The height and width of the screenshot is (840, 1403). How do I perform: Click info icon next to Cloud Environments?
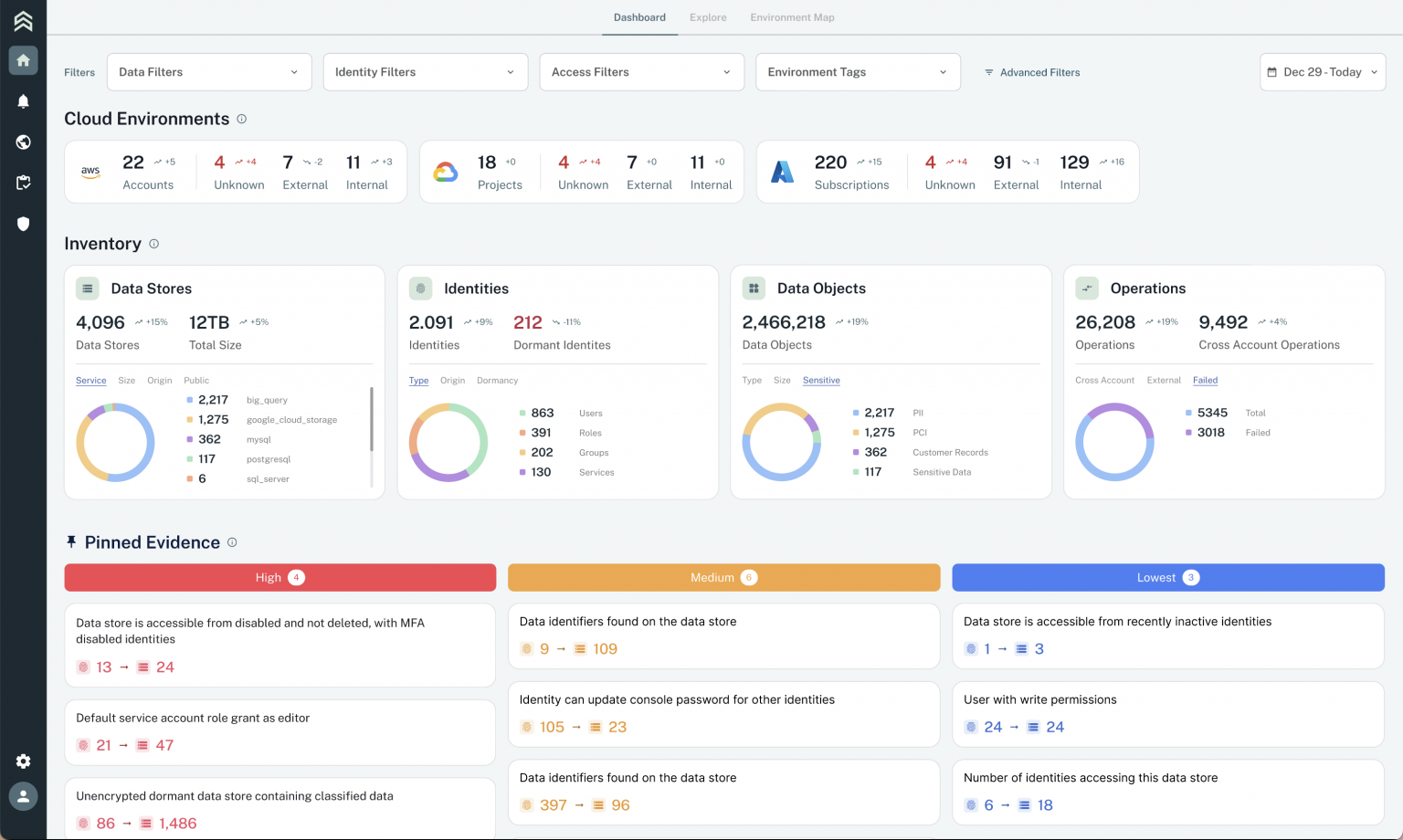tap(242, 119)
